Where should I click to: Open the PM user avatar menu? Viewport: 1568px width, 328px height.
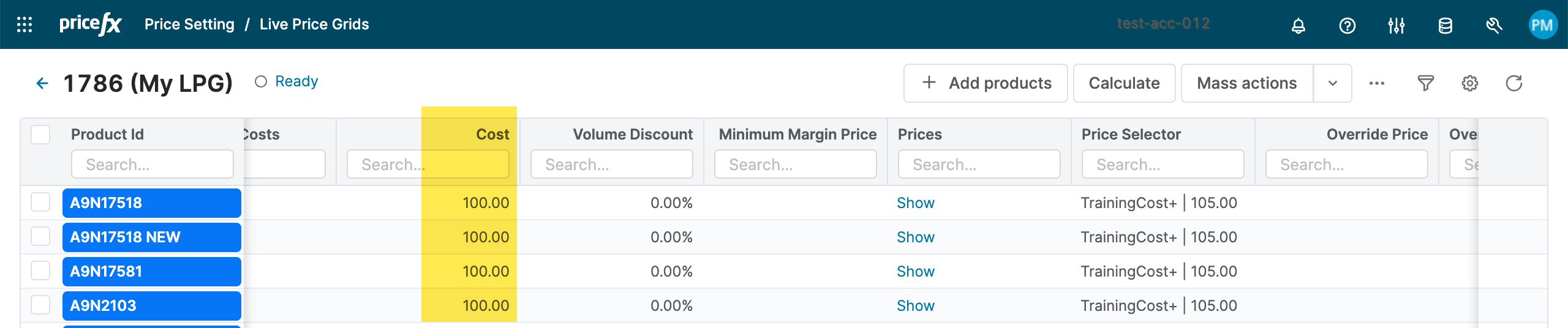pyautogui.click(x=1542, y=25)
